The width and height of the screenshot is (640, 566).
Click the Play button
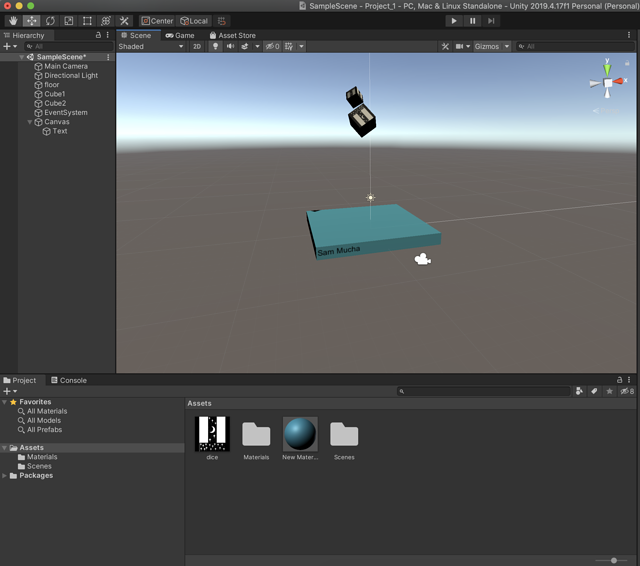coord(454,21)
